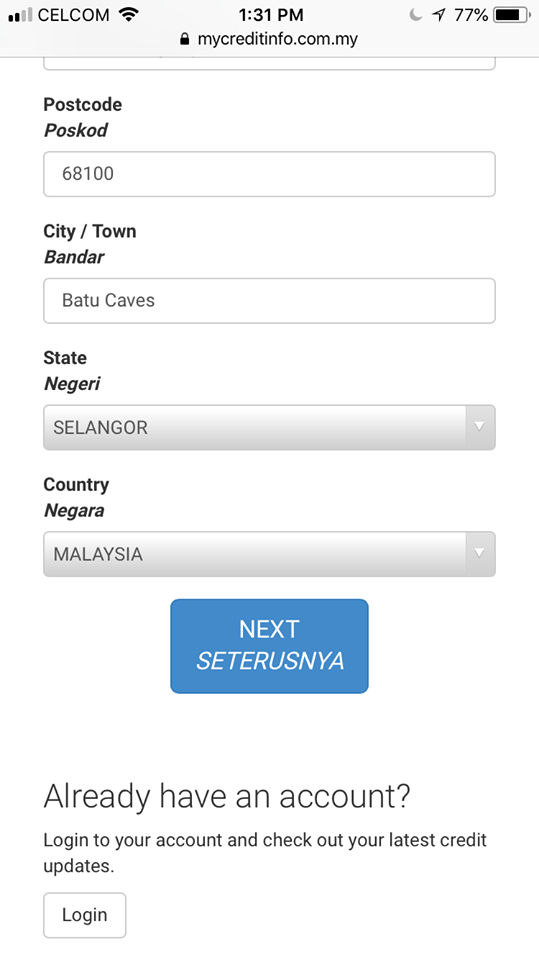
Task: Expand the Country dropdown arrow
Action: coord(480,553)
